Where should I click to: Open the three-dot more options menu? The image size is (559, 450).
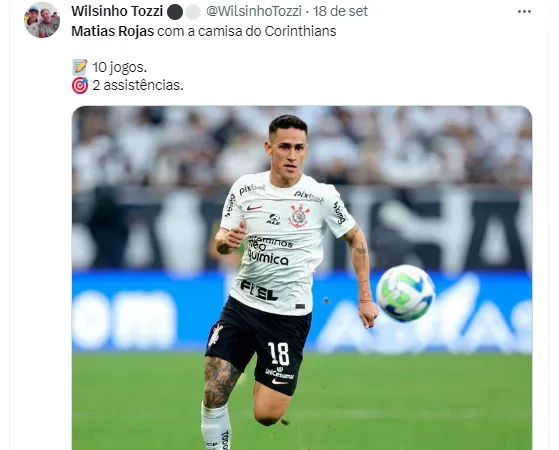[524, 12]
